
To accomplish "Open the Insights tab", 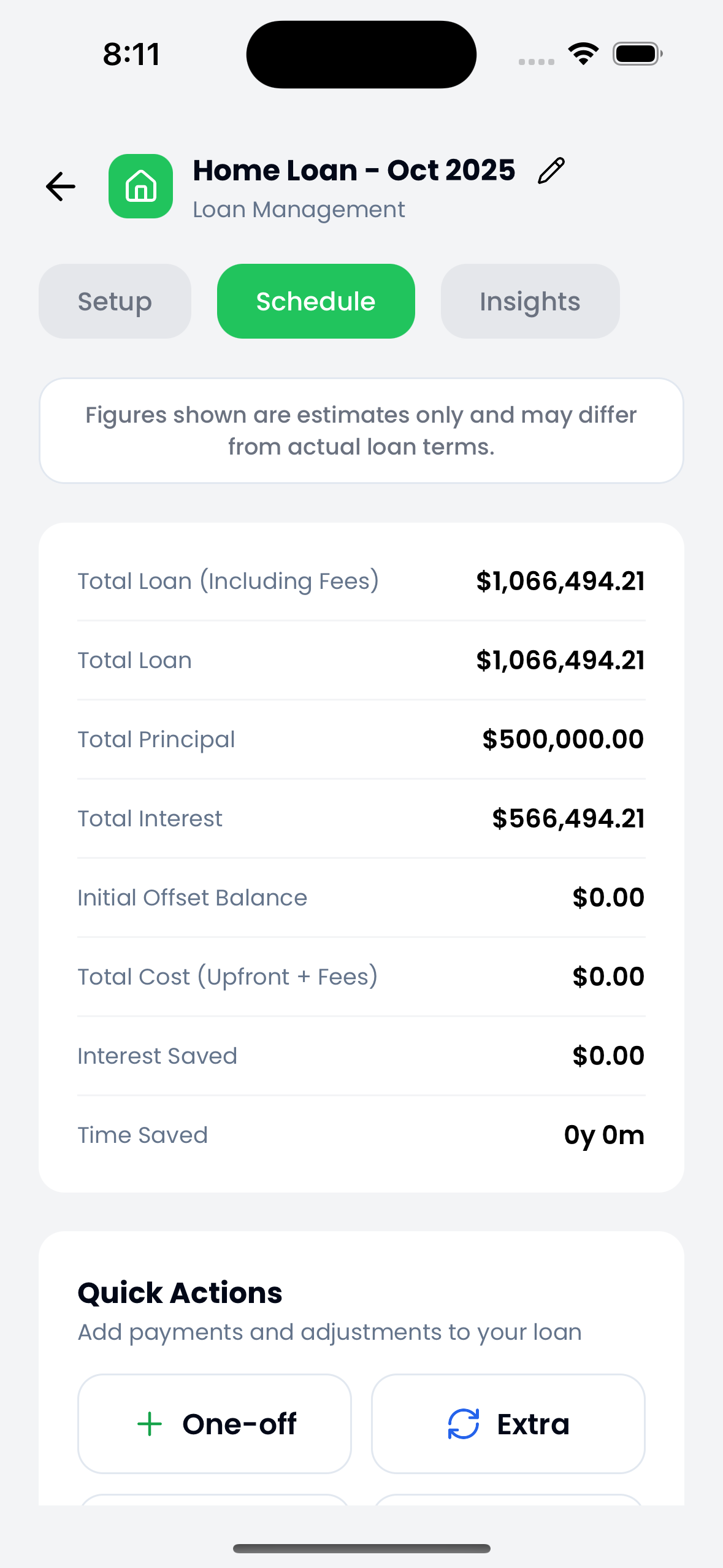I will click(x=530, y=301).
